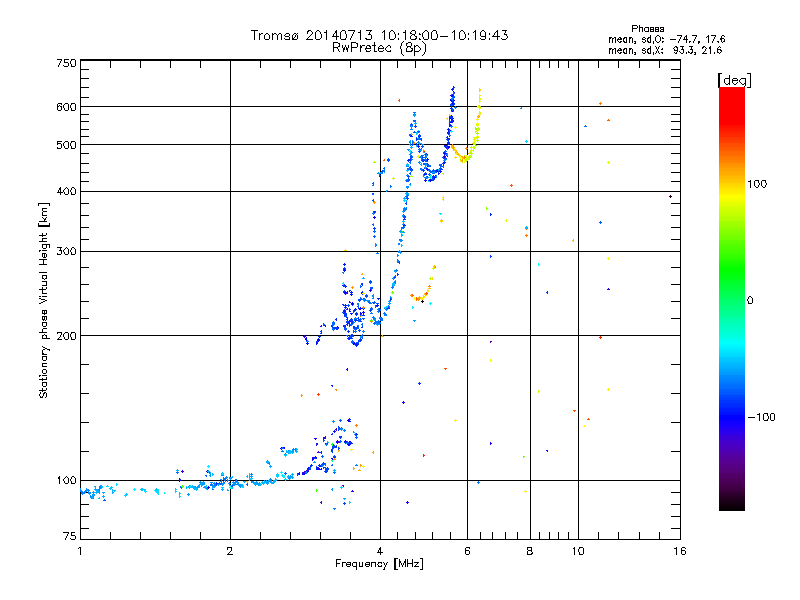Click the '300' y-axis tick label
The width and height of the screenshot is (800, 600).
click(66, 251)
